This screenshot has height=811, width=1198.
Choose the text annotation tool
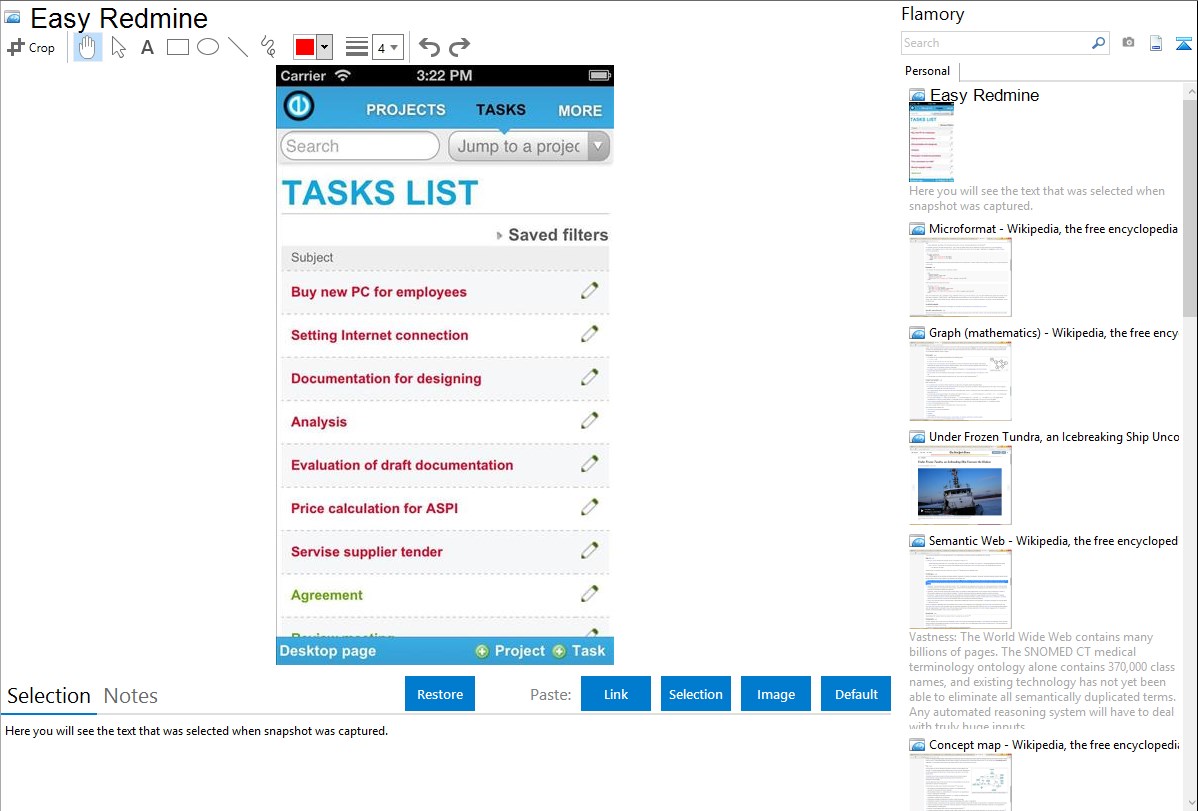pyautogui.click(x=147, y=47)
